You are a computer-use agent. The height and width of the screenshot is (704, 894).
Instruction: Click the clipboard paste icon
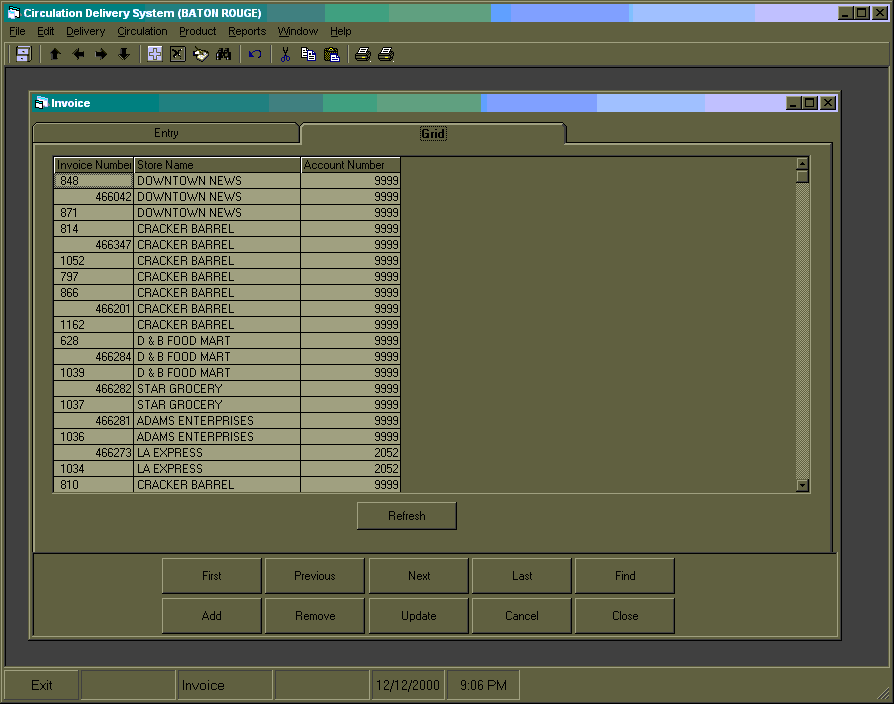click(331, 54)
